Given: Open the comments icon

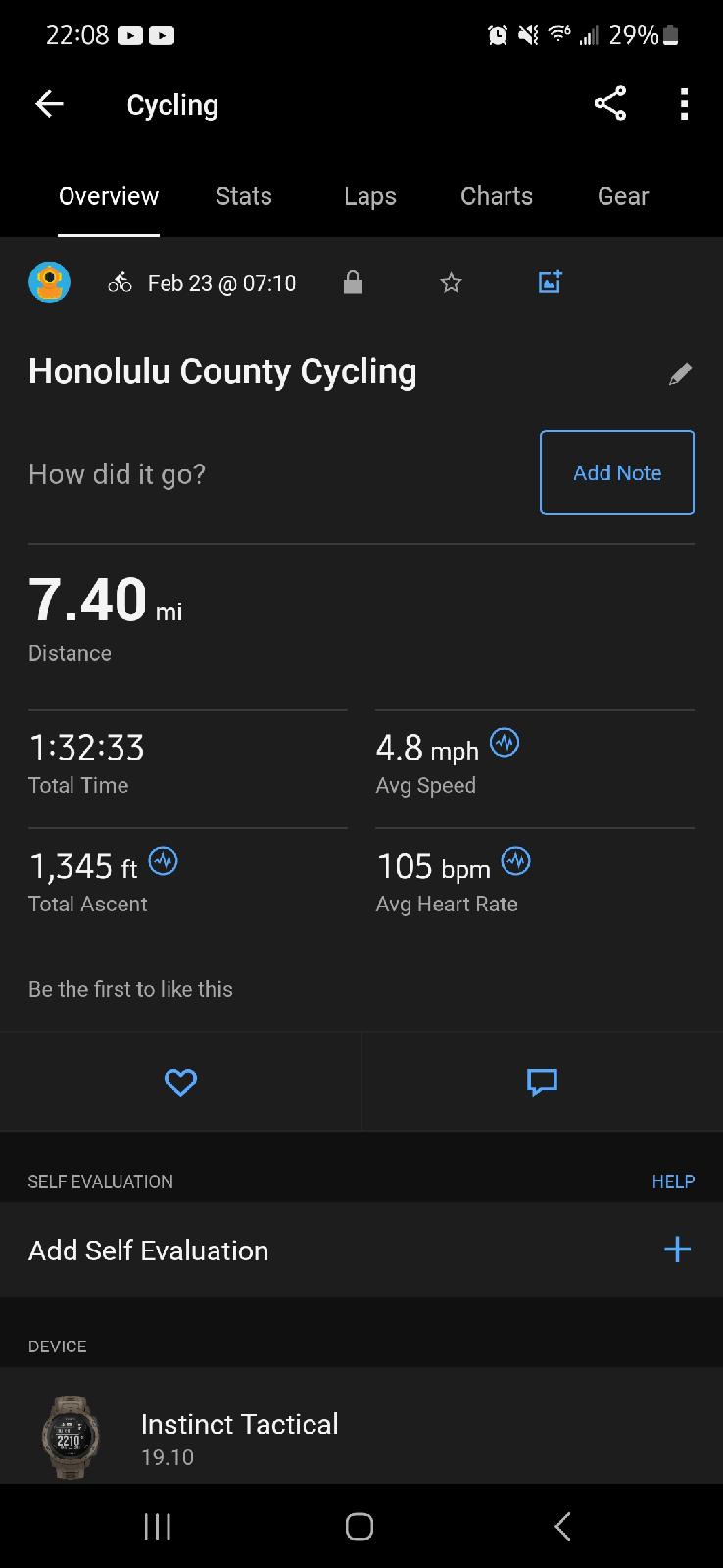Looking at the screenshot, I should point(542,1082).
